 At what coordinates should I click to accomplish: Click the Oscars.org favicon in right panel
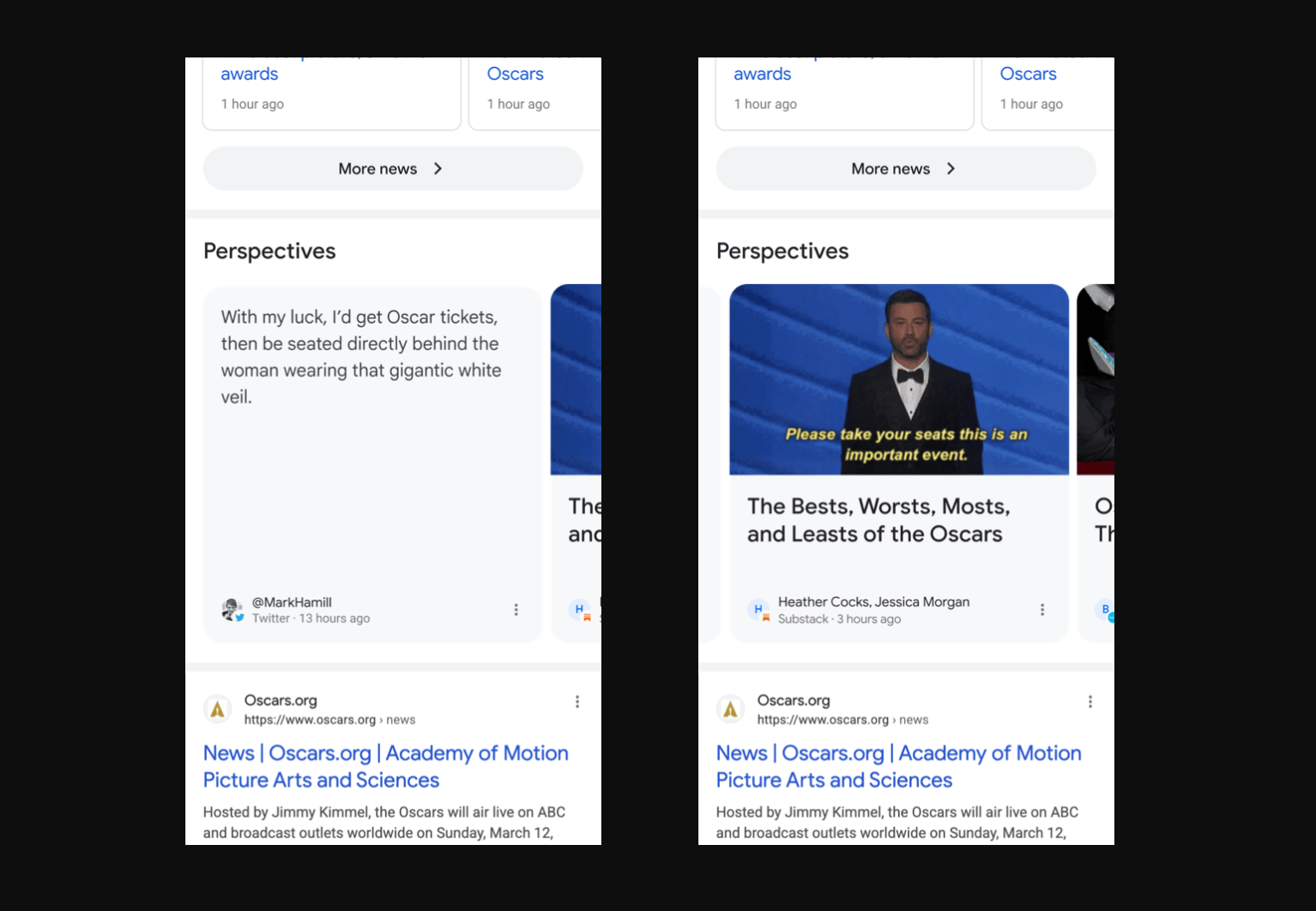(x=731, y=709)
